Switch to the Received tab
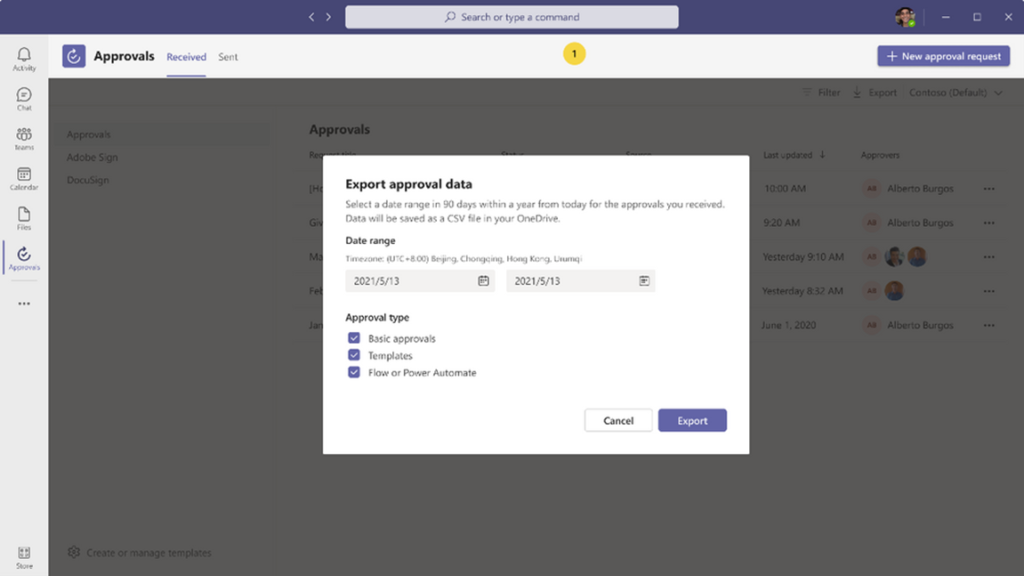The width and height of the screenshot is (1024, 576). point(186,57)
